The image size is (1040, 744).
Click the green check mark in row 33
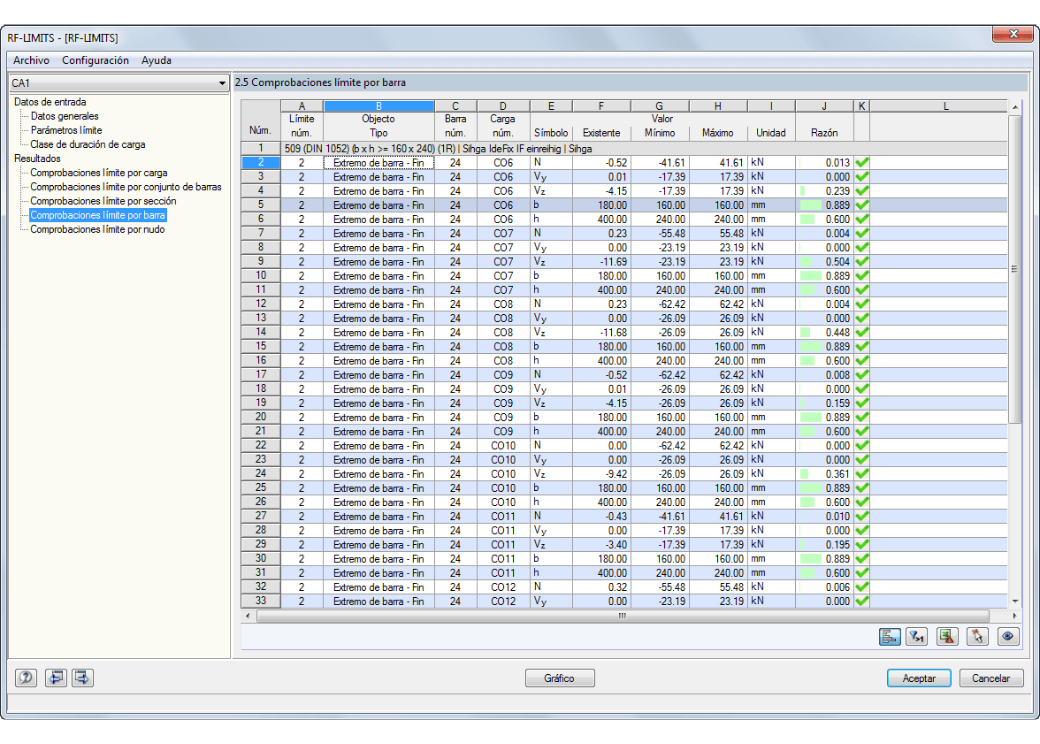[862, 601]
